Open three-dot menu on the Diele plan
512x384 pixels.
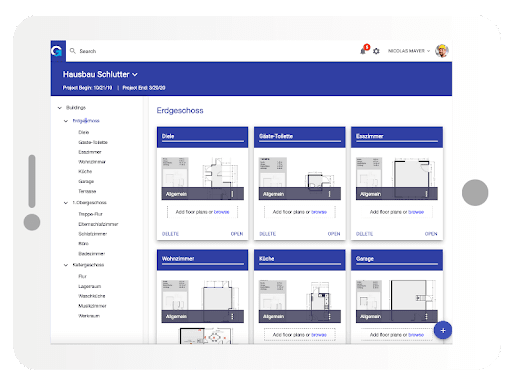coord(232,194)
